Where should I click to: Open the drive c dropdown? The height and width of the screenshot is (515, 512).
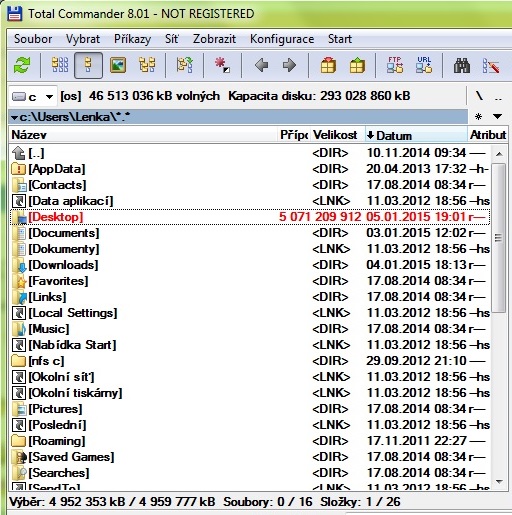[x=32, y=97]
